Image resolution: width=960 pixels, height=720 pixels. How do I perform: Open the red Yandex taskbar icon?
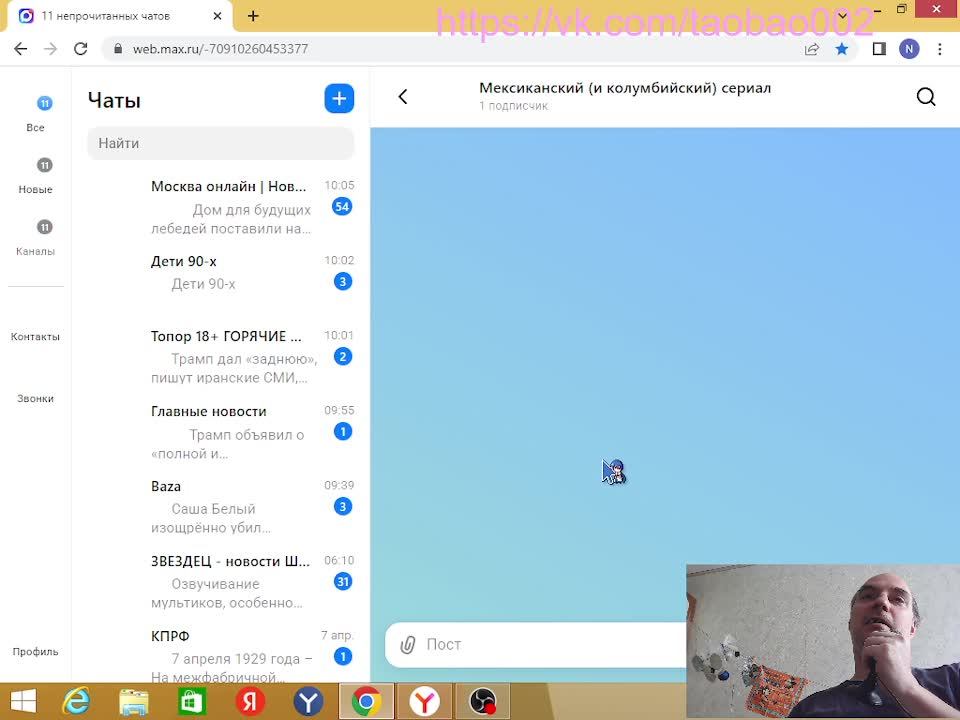250,702
